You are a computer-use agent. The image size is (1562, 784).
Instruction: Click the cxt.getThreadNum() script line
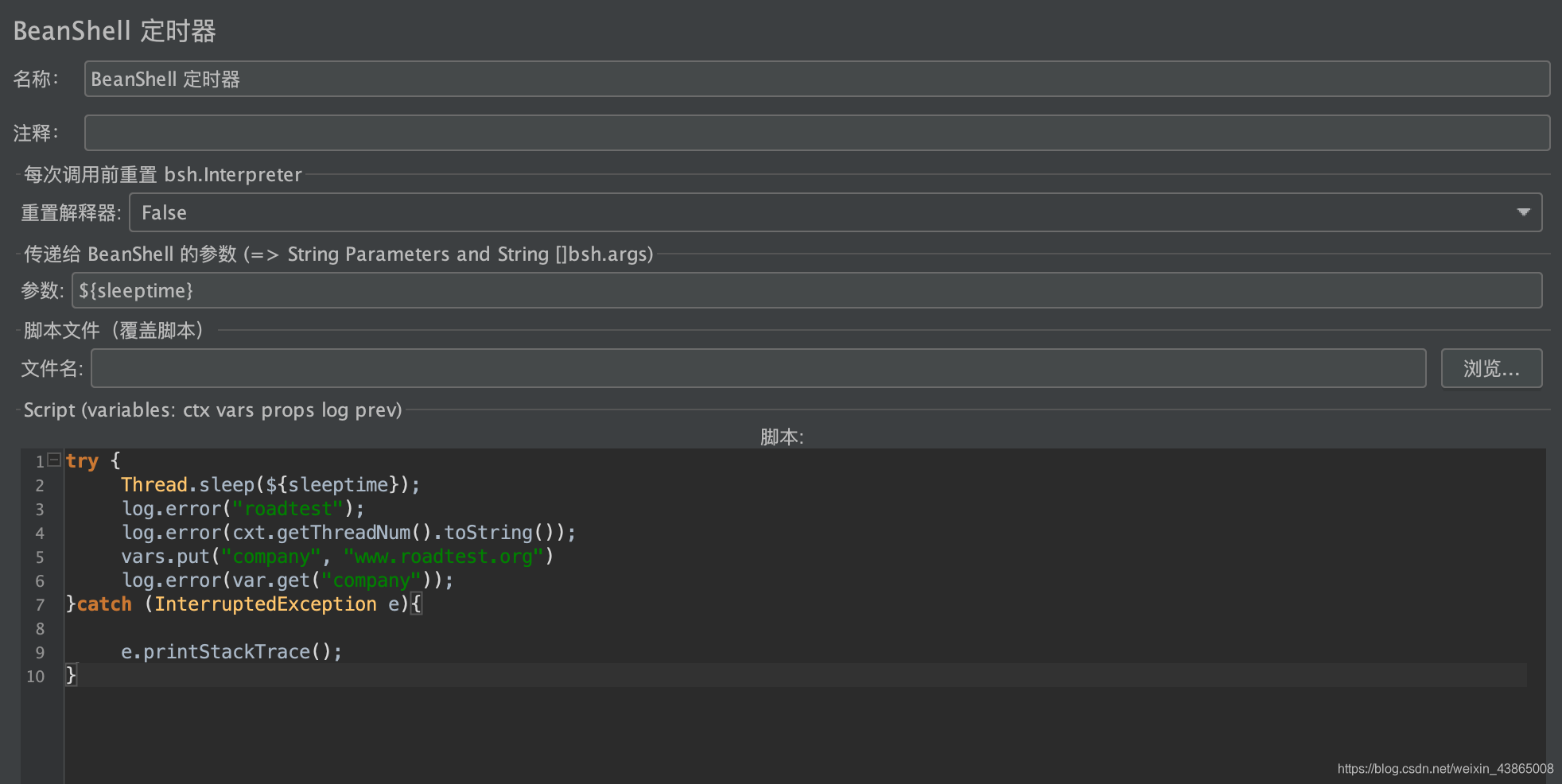tap(348, 532)
